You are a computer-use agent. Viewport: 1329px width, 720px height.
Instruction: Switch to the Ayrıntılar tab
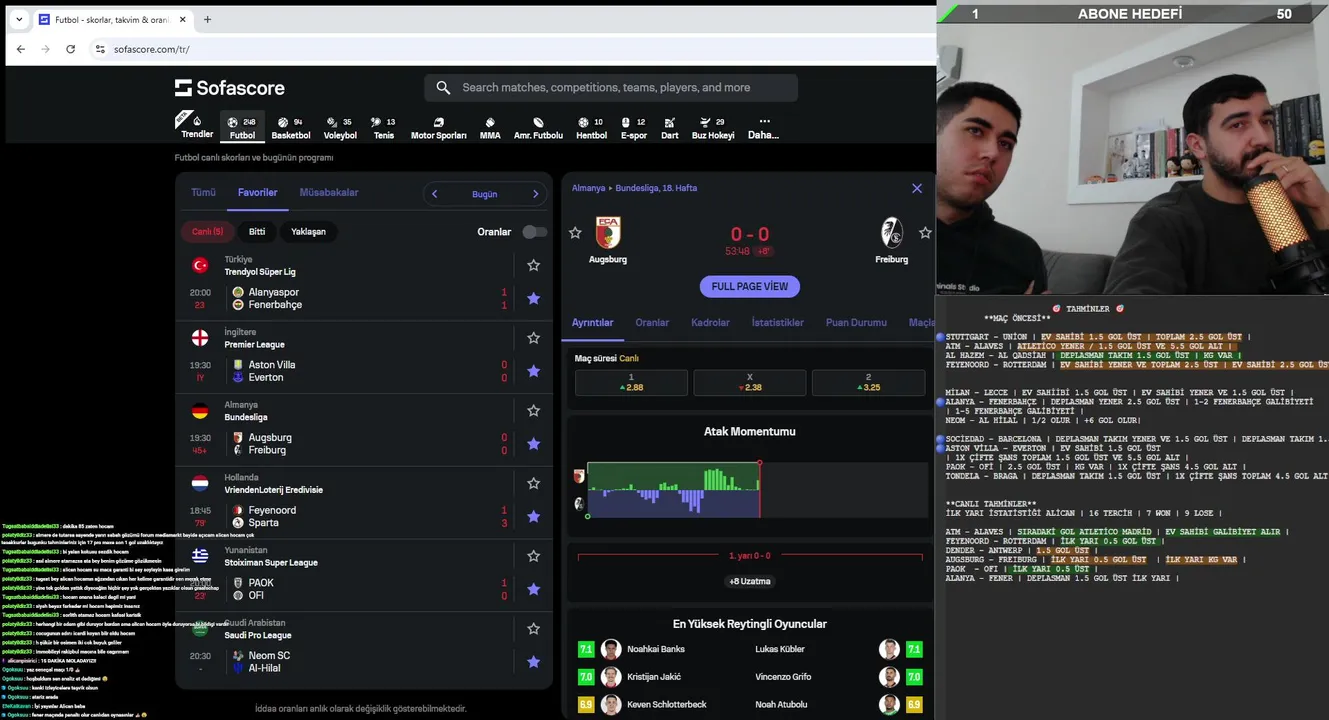coord(593,323)
